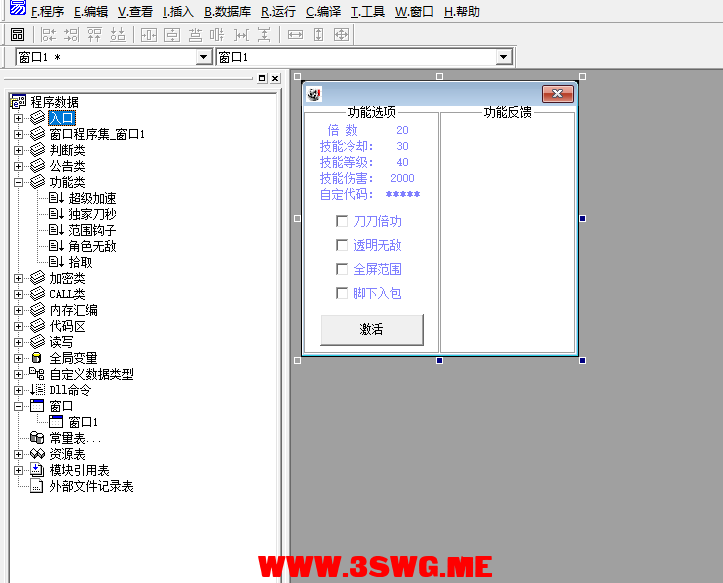This screenshot has width=723, height=583.
Task: Click the first toolbar icon for form preview
Action: 17,35
